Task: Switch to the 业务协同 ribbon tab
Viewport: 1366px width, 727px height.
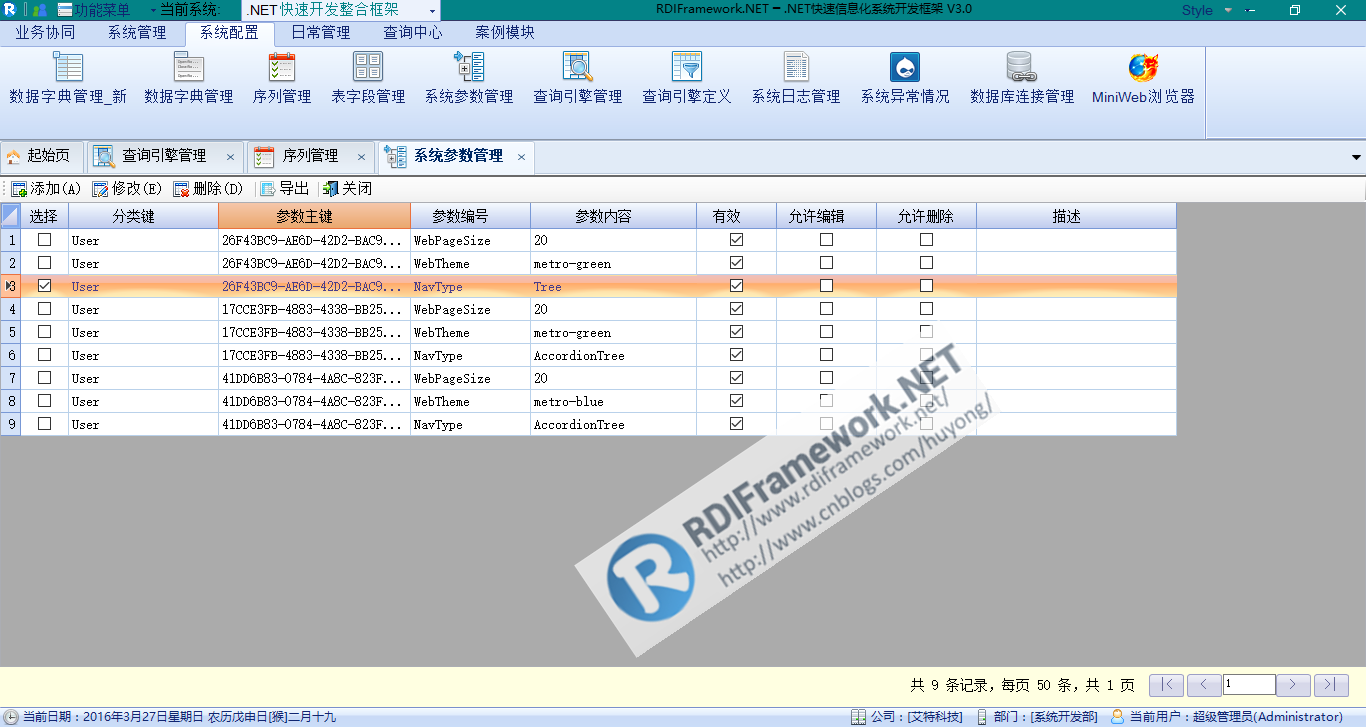Action: [45, 32]
